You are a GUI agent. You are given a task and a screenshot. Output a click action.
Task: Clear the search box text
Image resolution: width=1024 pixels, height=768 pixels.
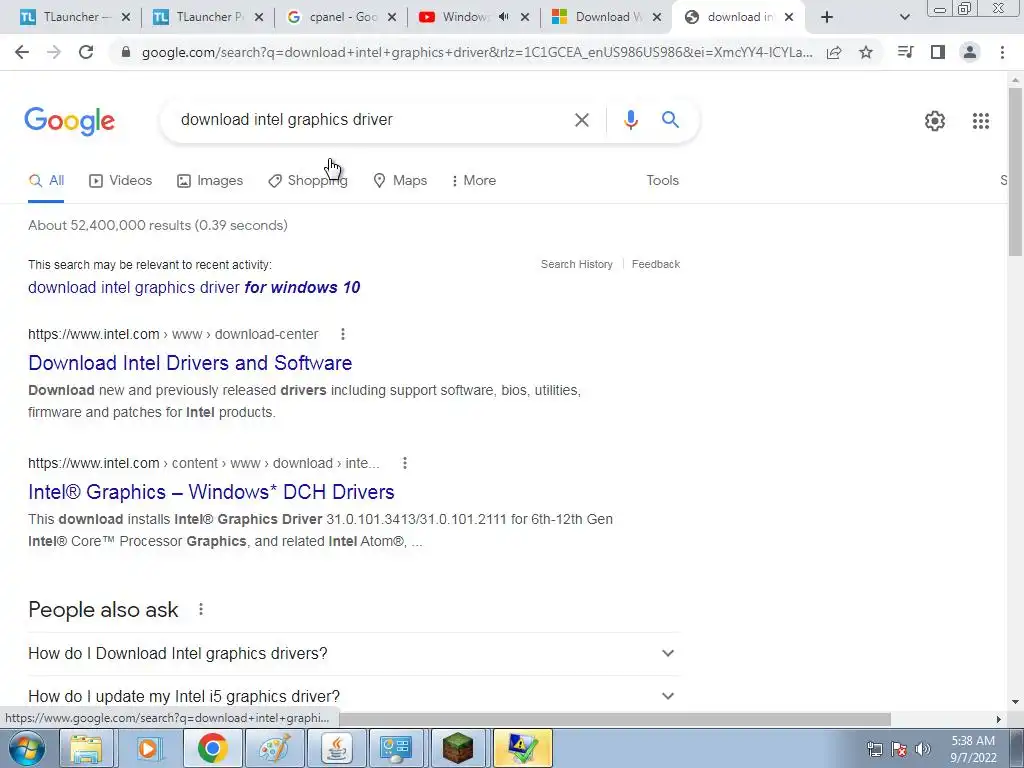coord(581,120)
